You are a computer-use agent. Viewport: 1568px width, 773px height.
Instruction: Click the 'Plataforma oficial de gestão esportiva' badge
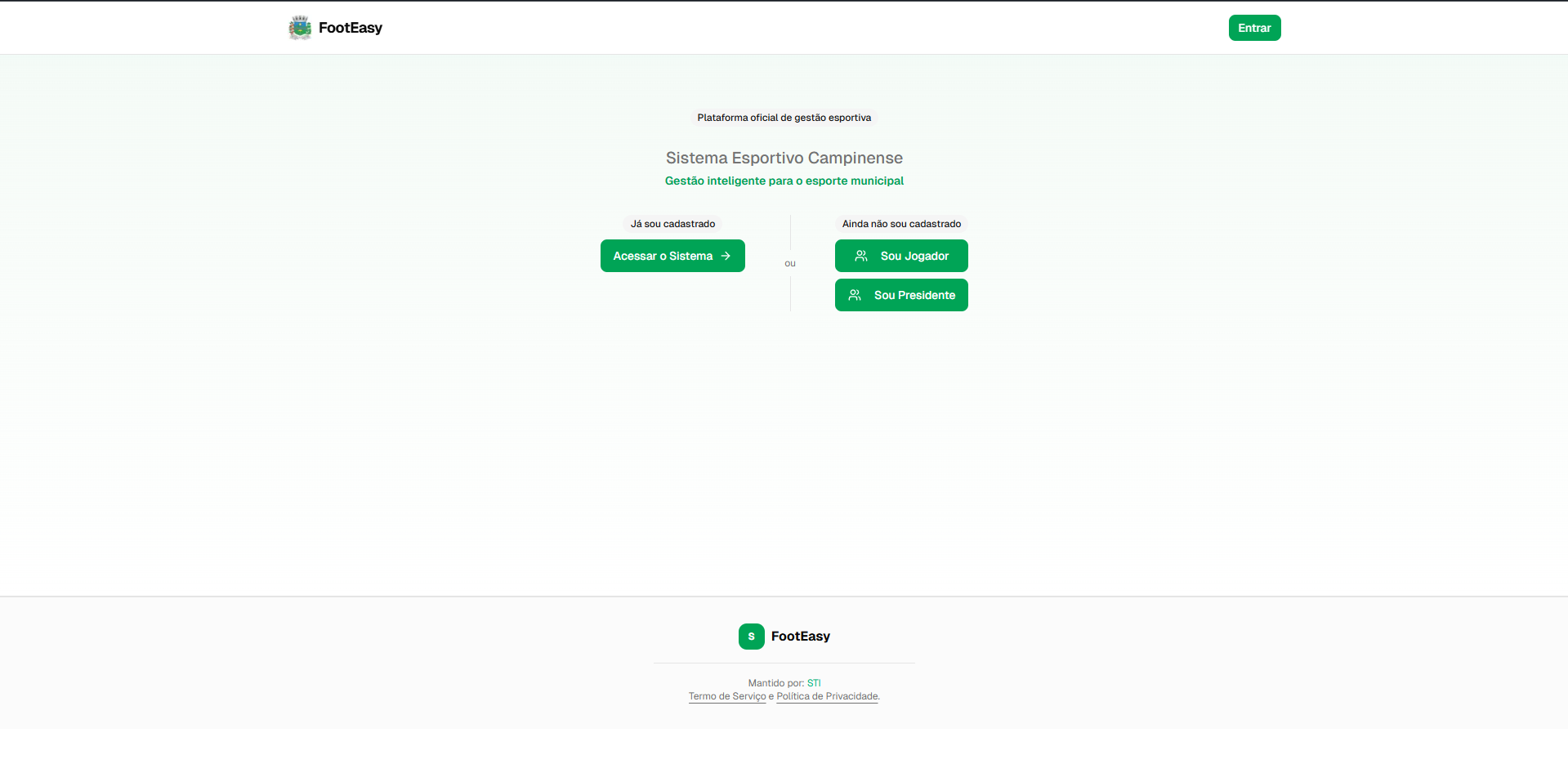pos(784,118)
